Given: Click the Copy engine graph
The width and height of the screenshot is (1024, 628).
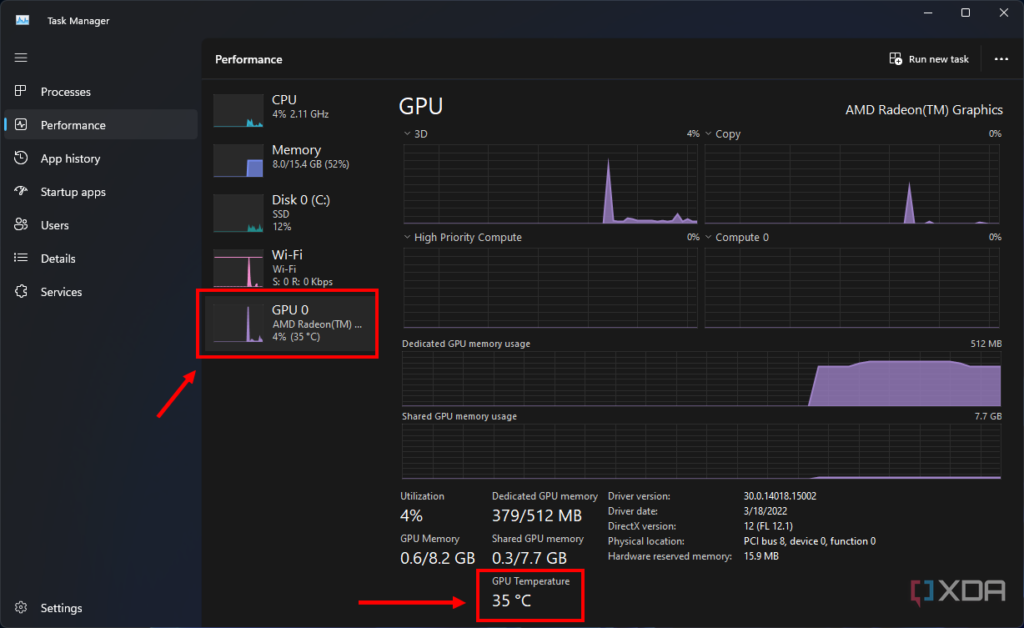Looking at the screenshot, I should 852,184.
